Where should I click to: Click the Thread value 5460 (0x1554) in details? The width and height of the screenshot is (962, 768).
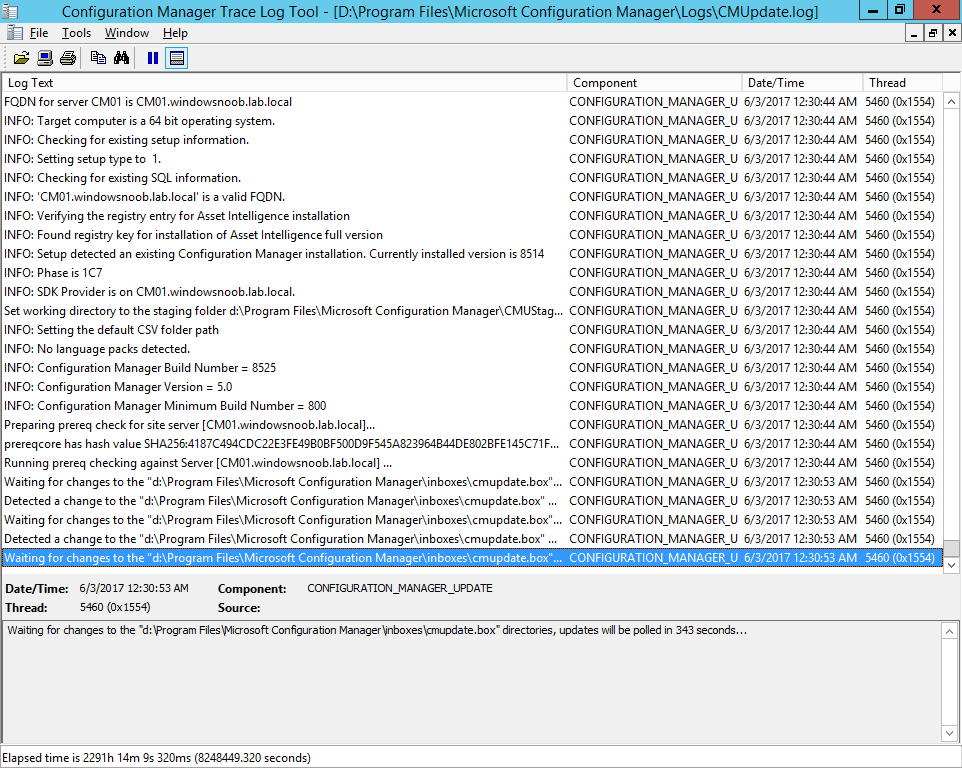pos(115,607)
